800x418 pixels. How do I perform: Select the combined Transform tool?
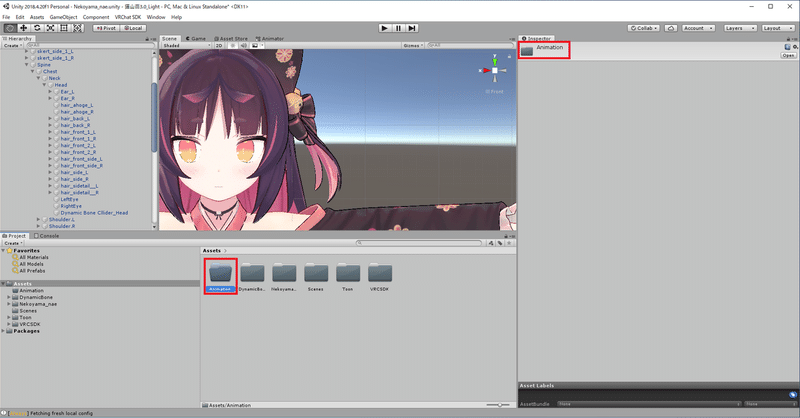click(x=78, y=28)
